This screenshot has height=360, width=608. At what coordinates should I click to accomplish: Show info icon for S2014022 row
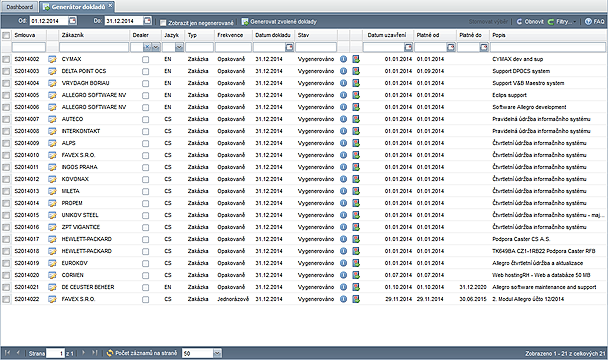click(344, 299)
